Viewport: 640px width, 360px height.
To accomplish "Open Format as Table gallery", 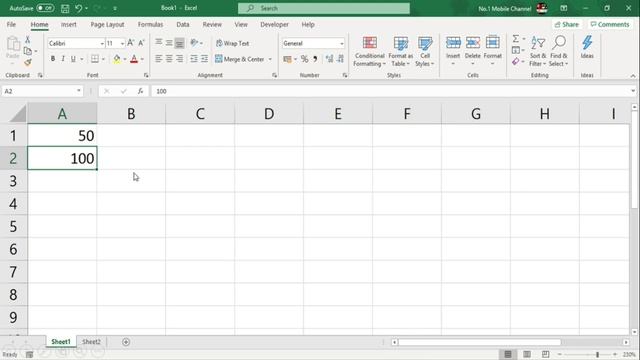I will [400, 51].
